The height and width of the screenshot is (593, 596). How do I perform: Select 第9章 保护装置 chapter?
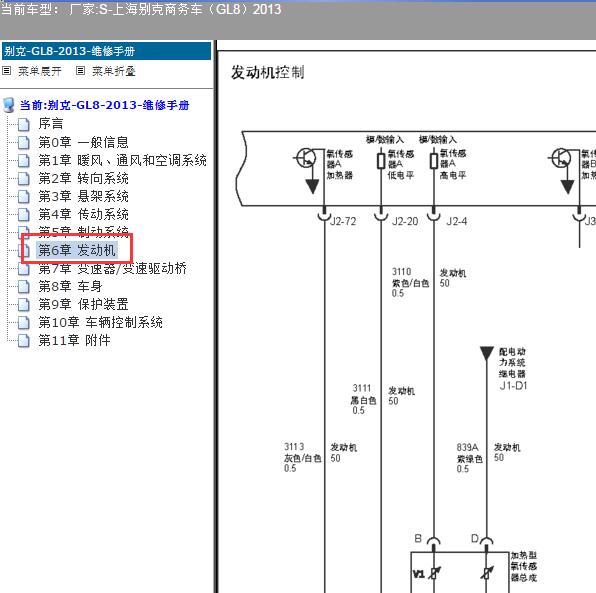tap(83, 304)
